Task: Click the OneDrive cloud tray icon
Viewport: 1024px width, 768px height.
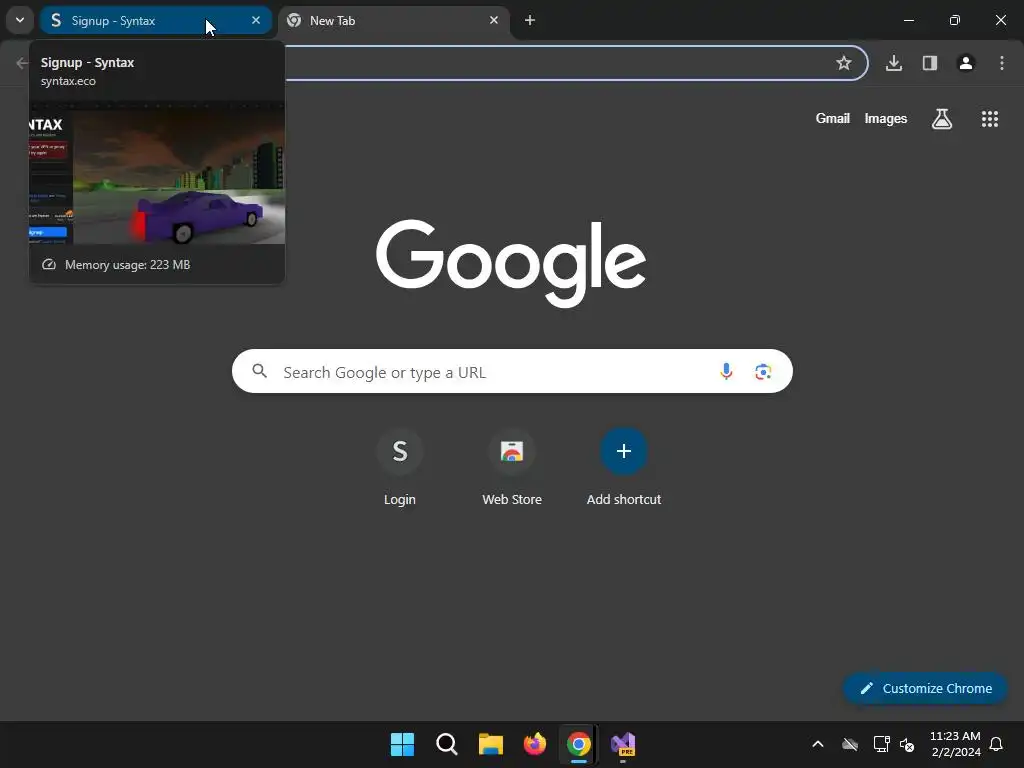Action: coord(850,744)
